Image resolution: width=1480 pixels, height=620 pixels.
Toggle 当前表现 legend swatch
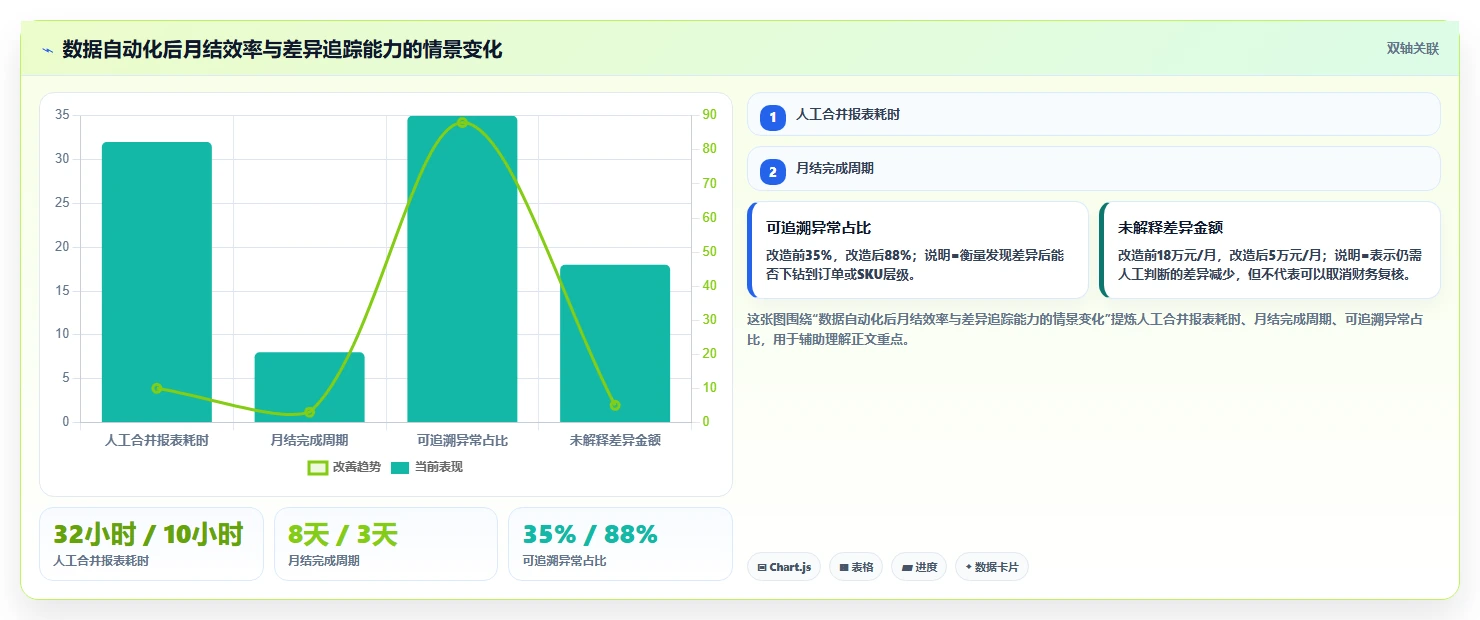tap(400, 467)
